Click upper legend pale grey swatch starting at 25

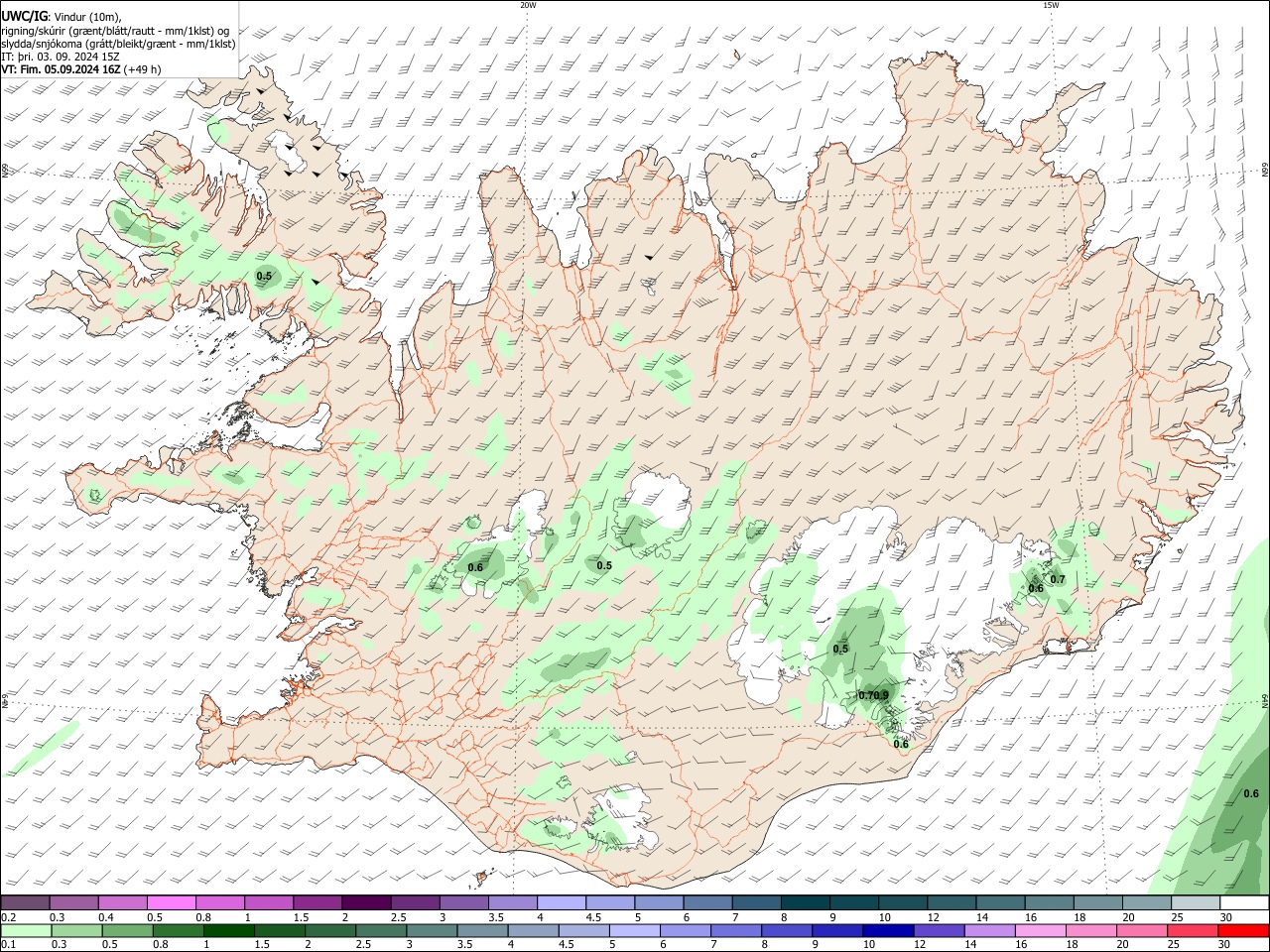coord(1195,902)
